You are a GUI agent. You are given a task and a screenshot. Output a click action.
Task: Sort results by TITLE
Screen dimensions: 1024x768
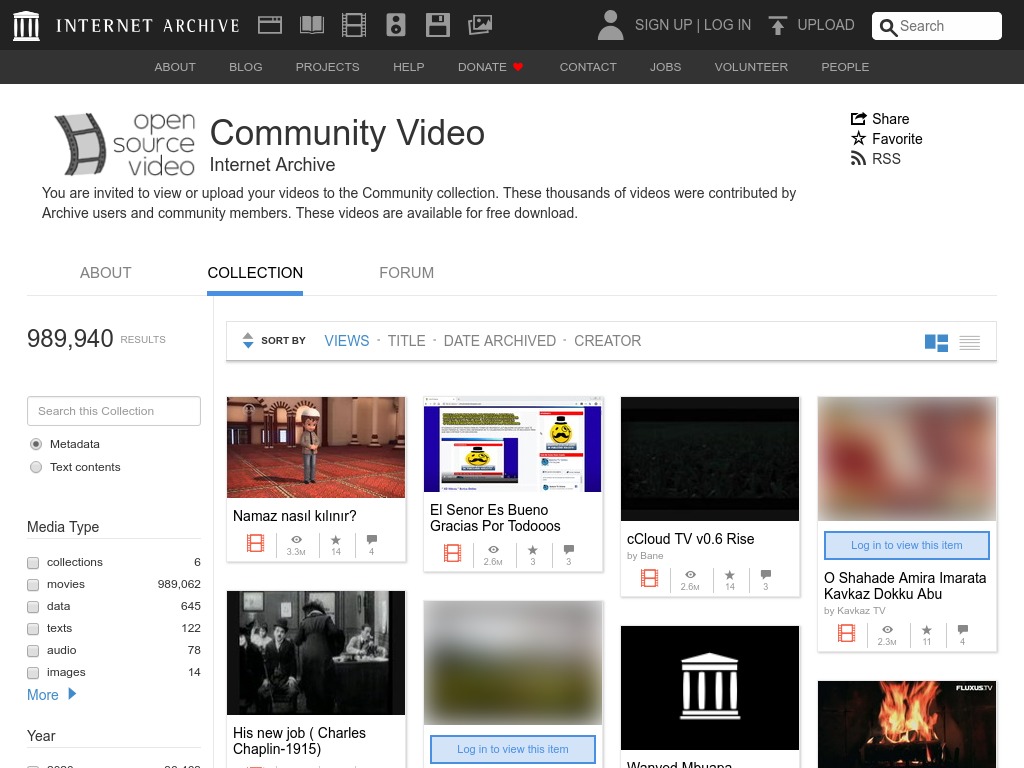(x=406, y=341)
